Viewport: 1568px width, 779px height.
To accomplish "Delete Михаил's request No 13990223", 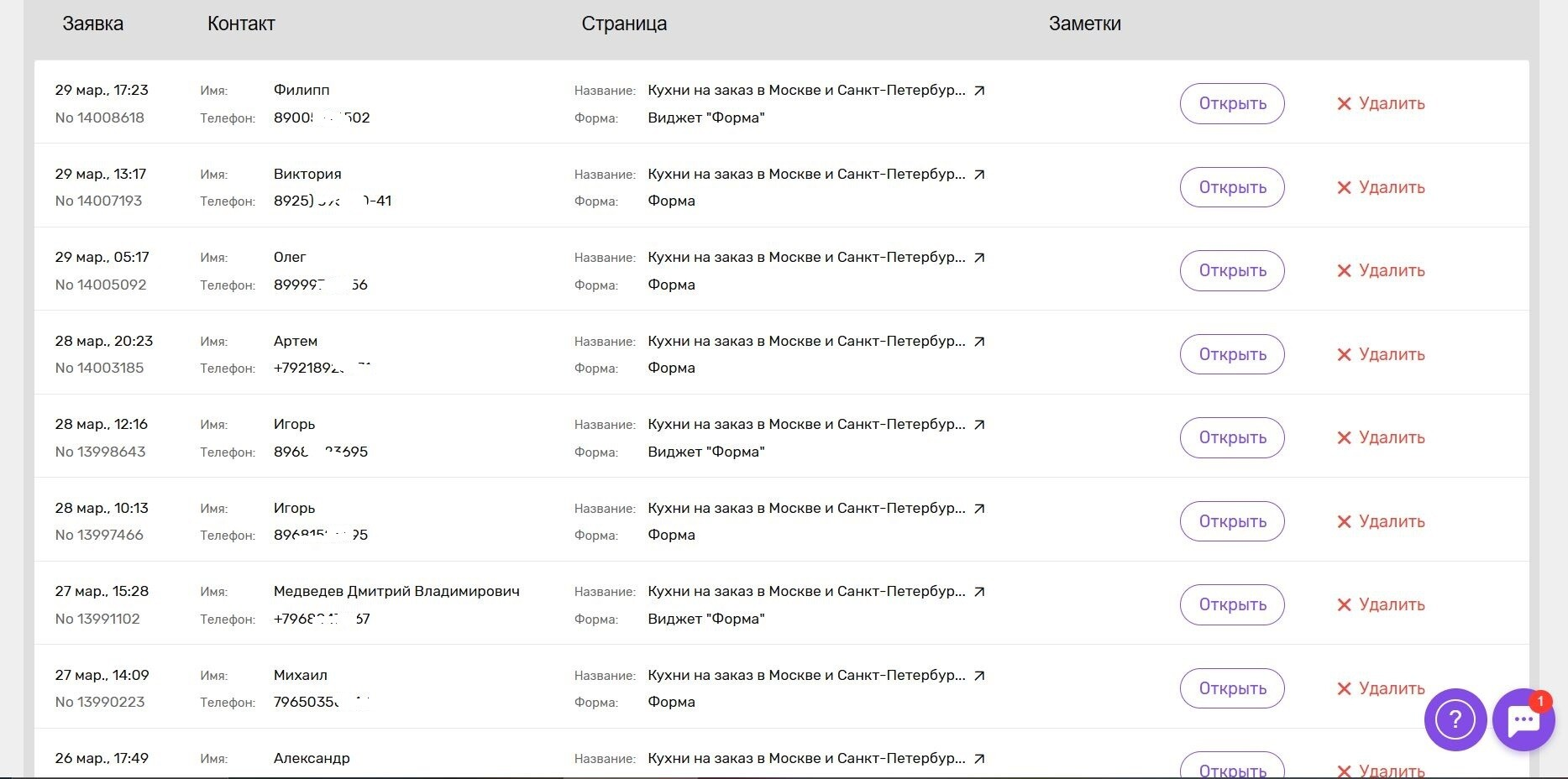I will point(1381,688).
